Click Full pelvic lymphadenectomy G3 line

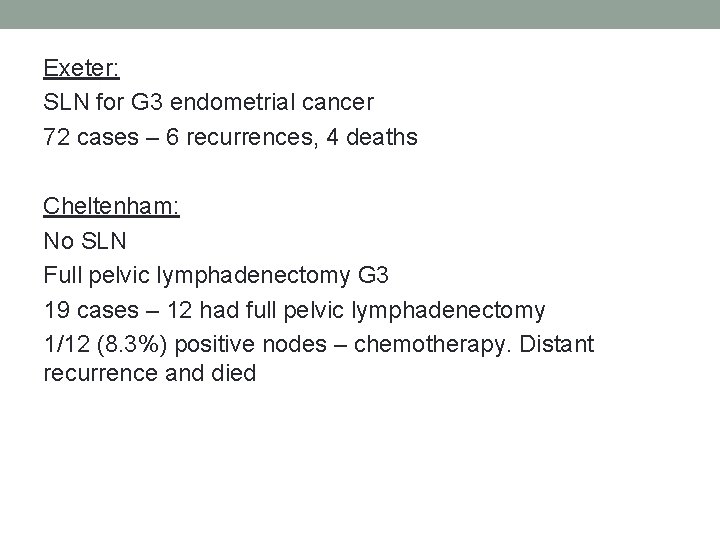point(216,276)
